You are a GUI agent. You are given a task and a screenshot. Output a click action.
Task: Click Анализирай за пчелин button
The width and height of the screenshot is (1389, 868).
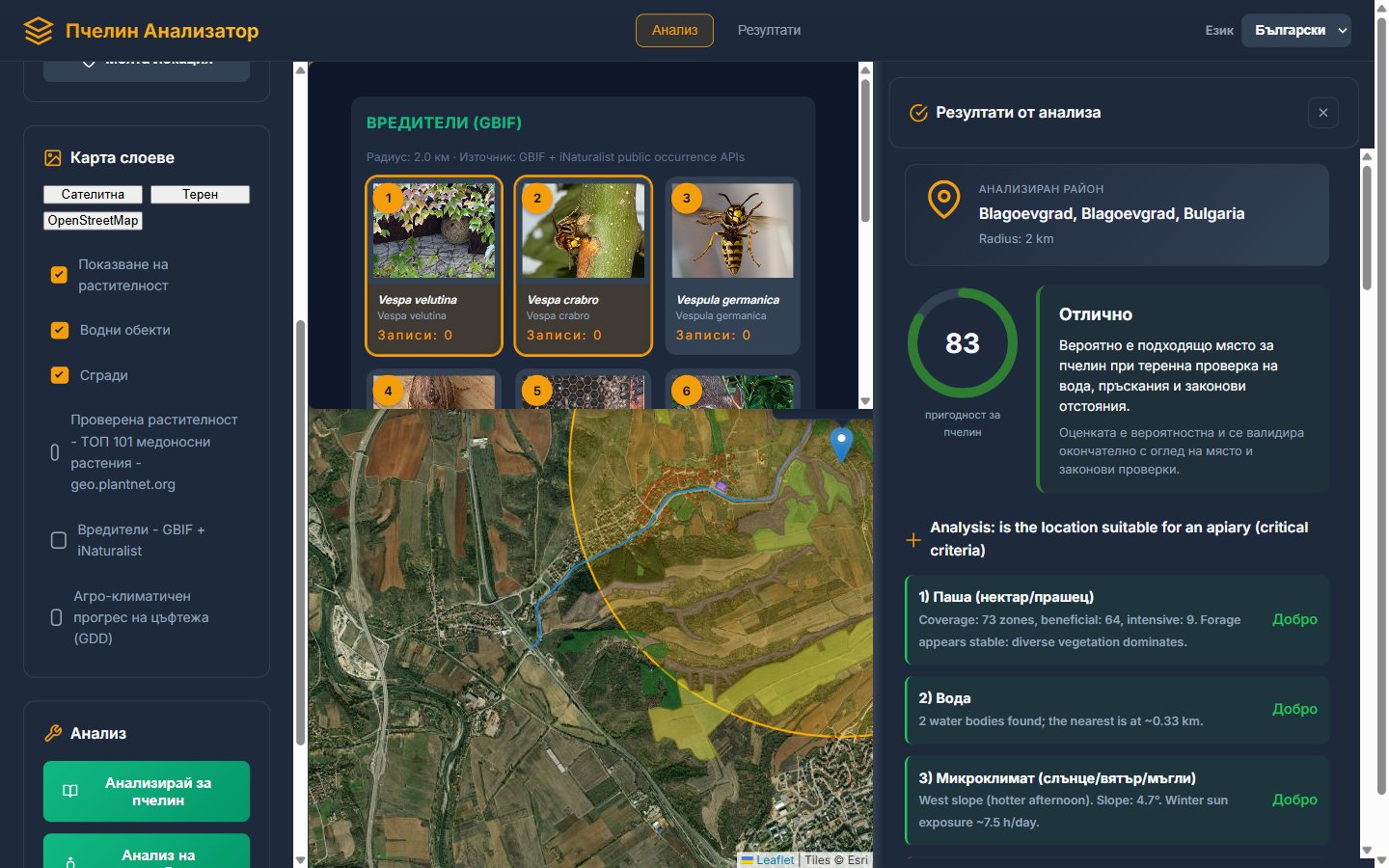[x=147, y=792]
